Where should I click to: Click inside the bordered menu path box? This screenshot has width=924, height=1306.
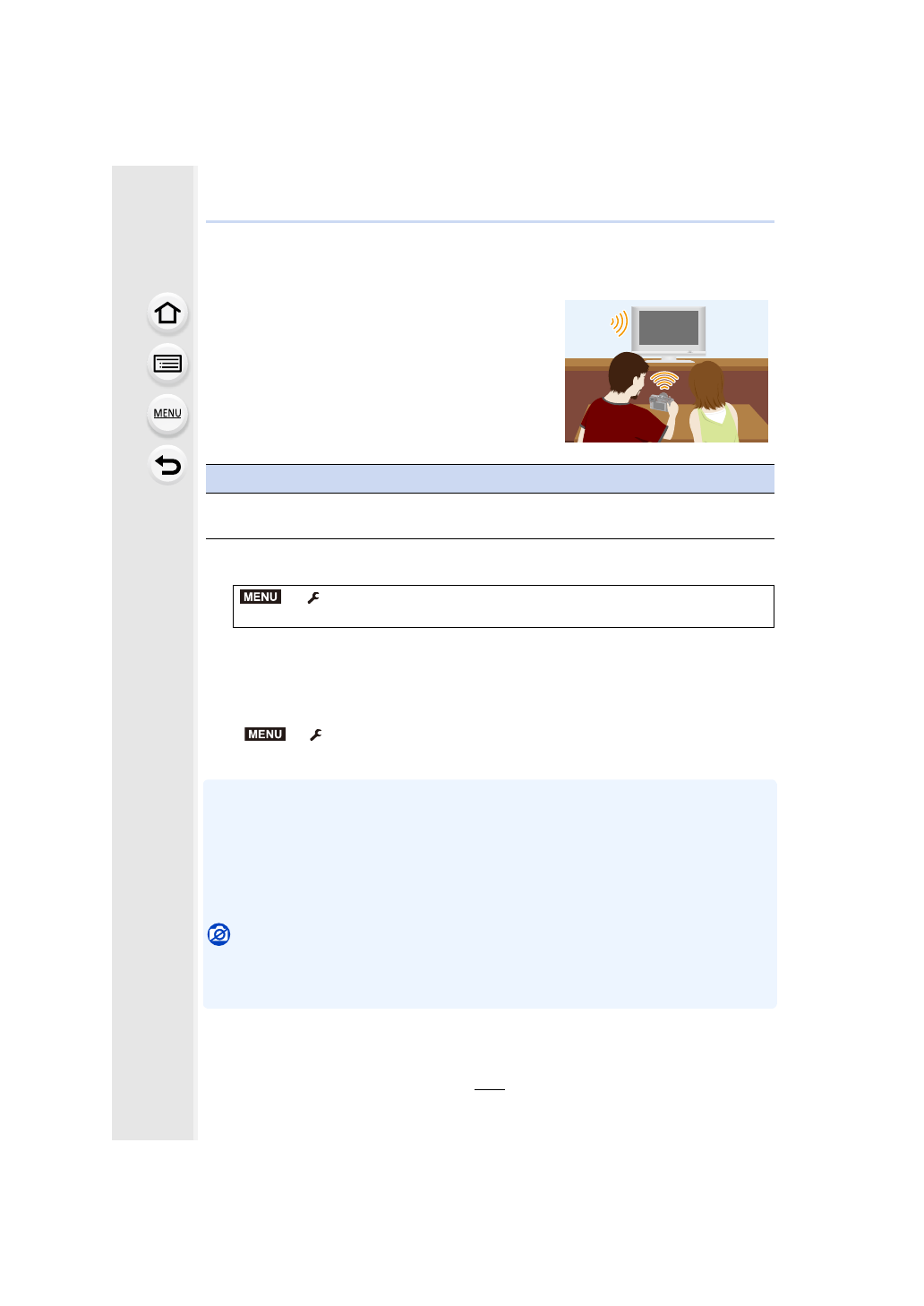point(503,606)
